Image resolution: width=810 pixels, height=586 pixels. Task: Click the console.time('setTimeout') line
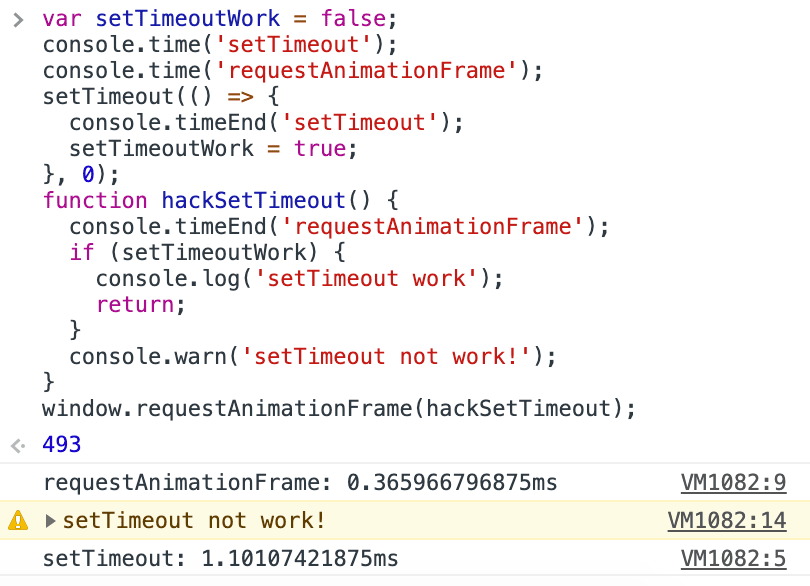click(x=220, y=45)
